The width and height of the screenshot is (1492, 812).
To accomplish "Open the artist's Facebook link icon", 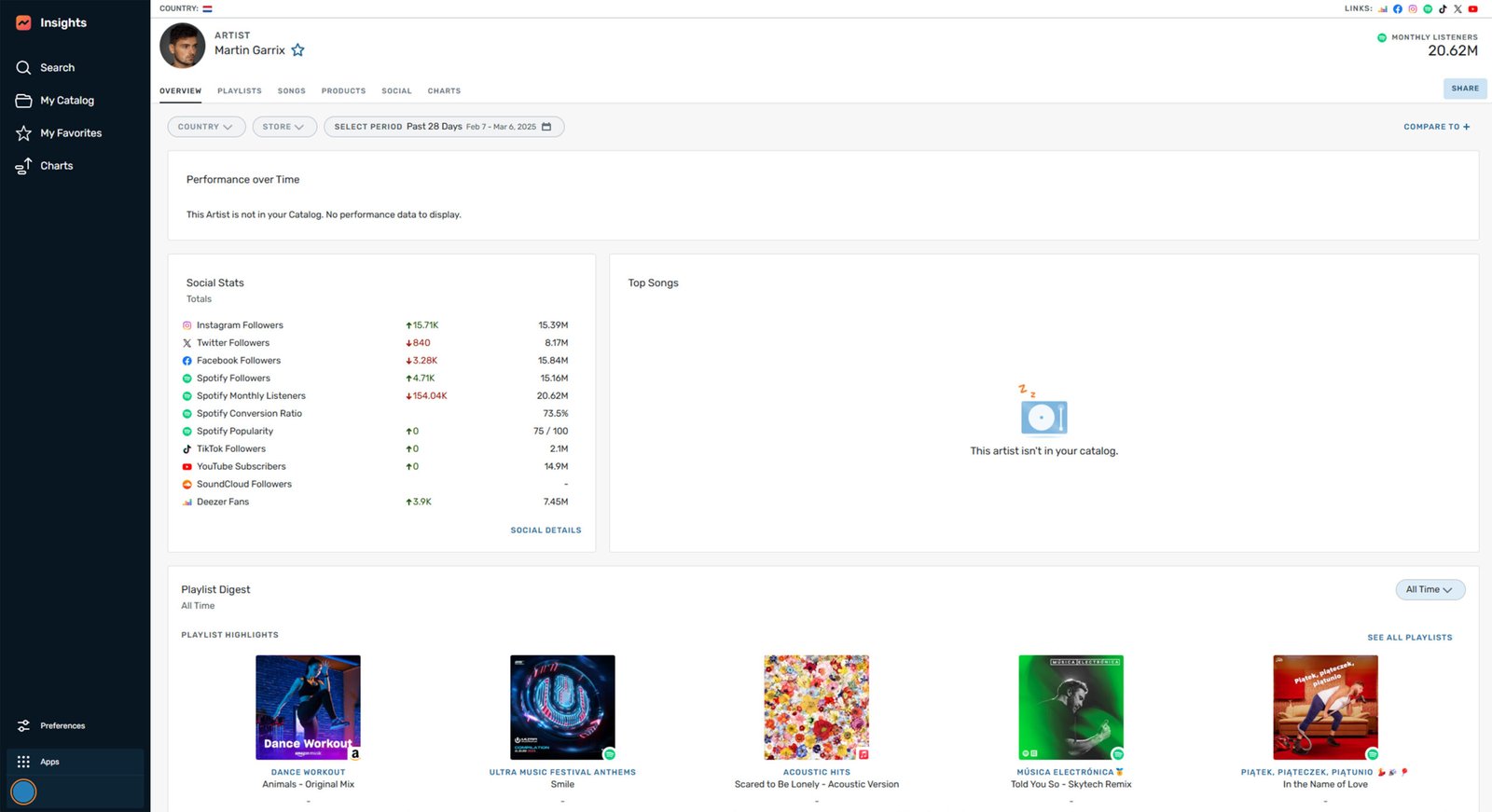I will coord(1398,9).
